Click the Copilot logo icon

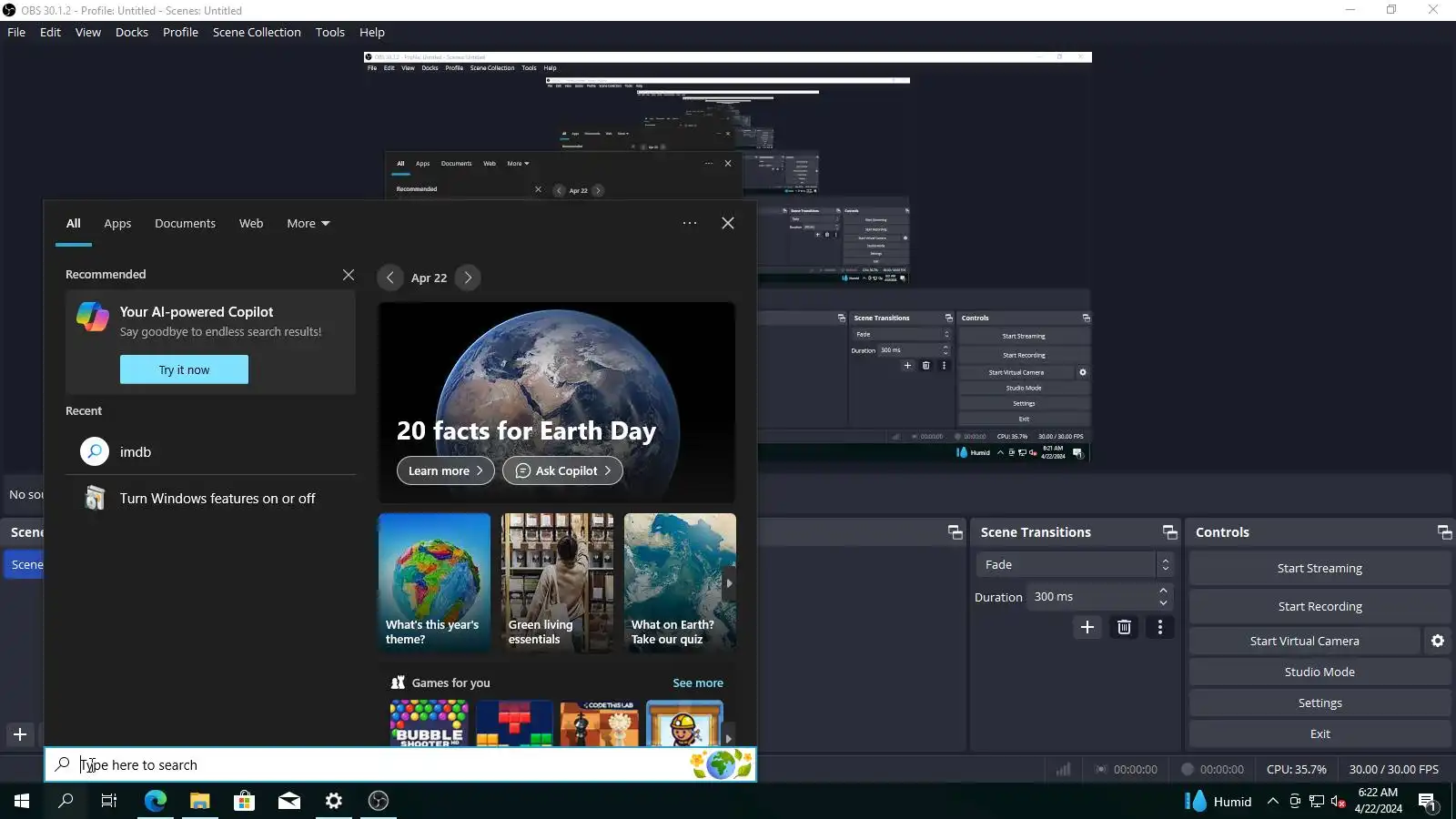[x=93, y=317]
